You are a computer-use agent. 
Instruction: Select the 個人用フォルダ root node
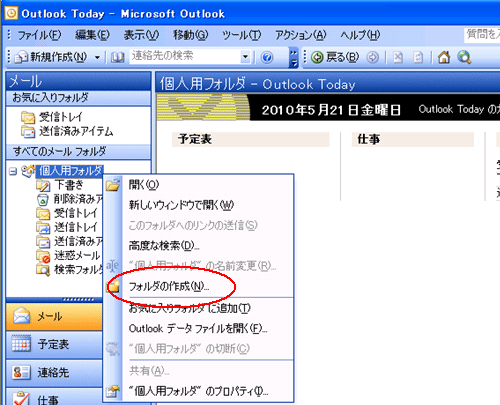pyautogui.click(x=70, y=171)
